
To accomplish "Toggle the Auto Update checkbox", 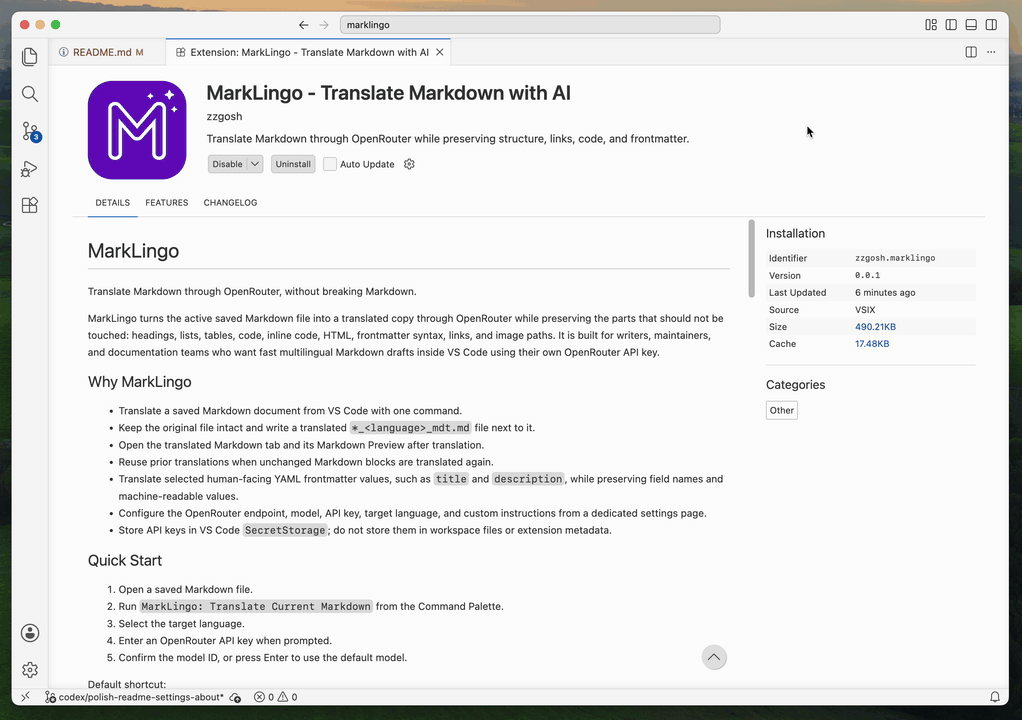I will click(330, 164).
